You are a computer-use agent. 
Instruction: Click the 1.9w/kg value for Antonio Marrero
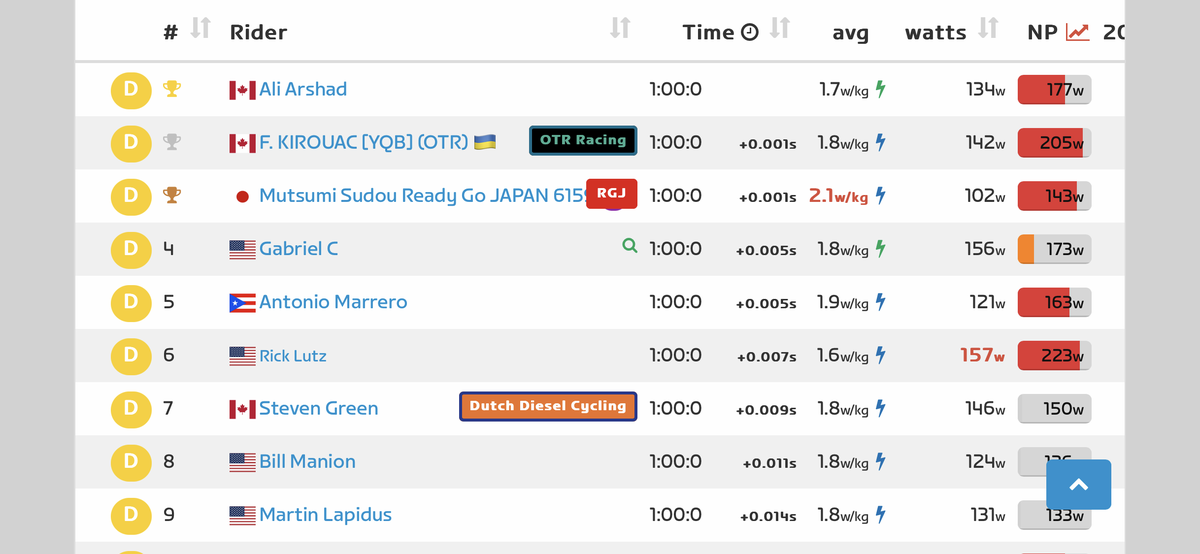(x=842, y=302)
